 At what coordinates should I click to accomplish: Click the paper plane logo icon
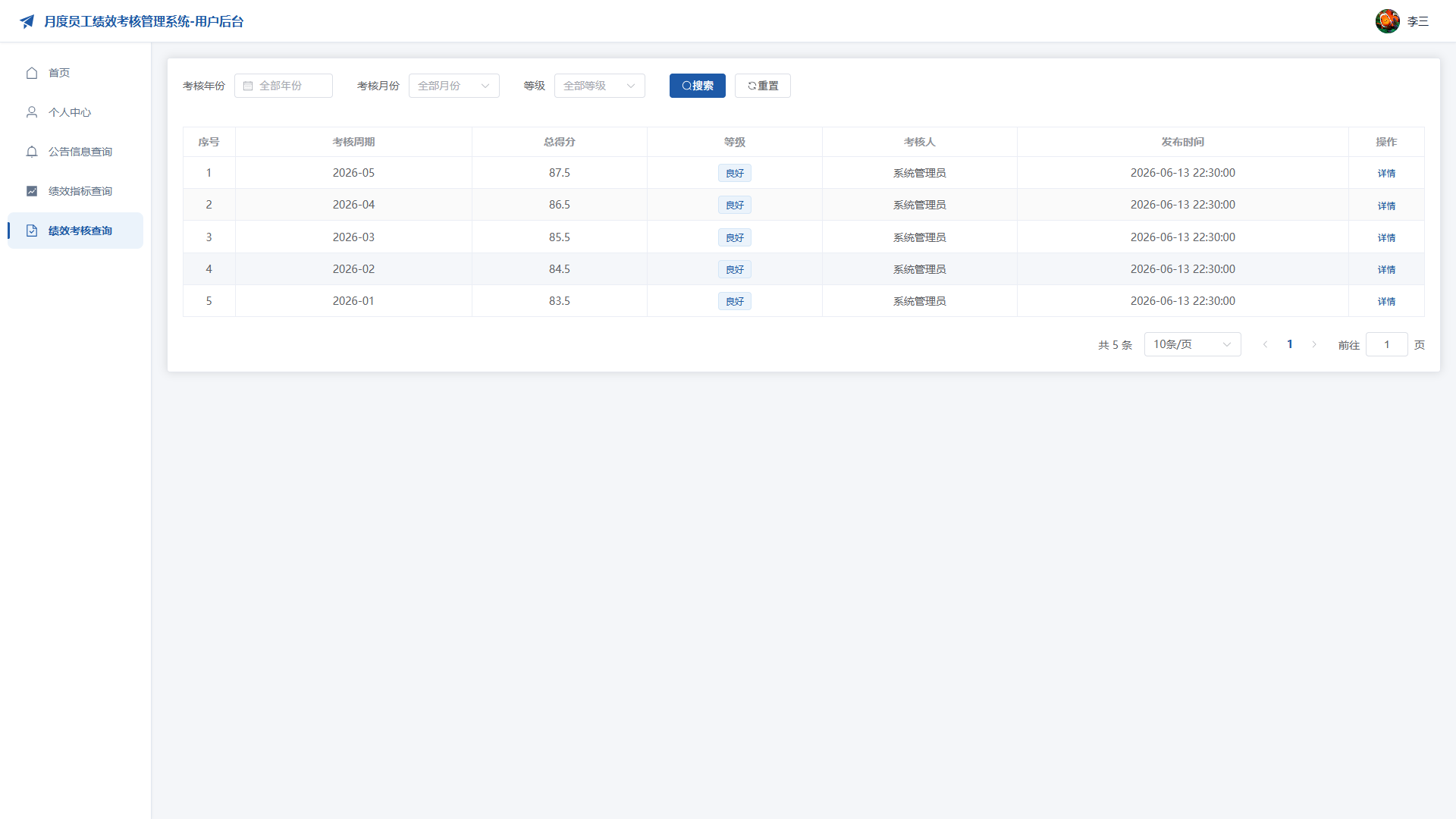click(27, 21)
